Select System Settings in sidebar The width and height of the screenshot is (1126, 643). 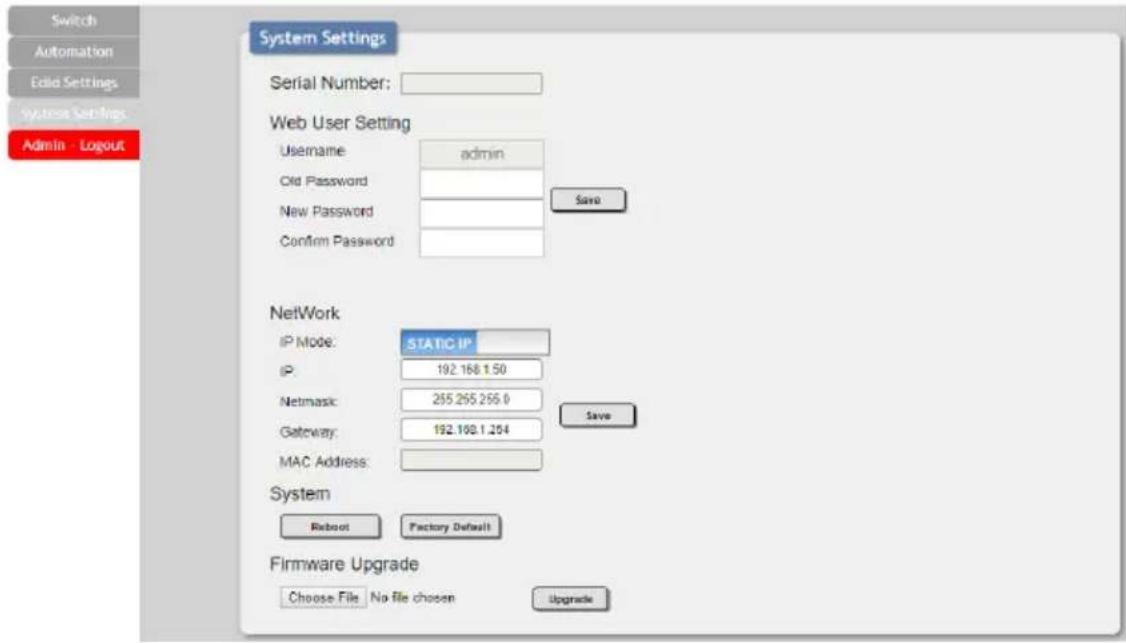tap(74, 114)
